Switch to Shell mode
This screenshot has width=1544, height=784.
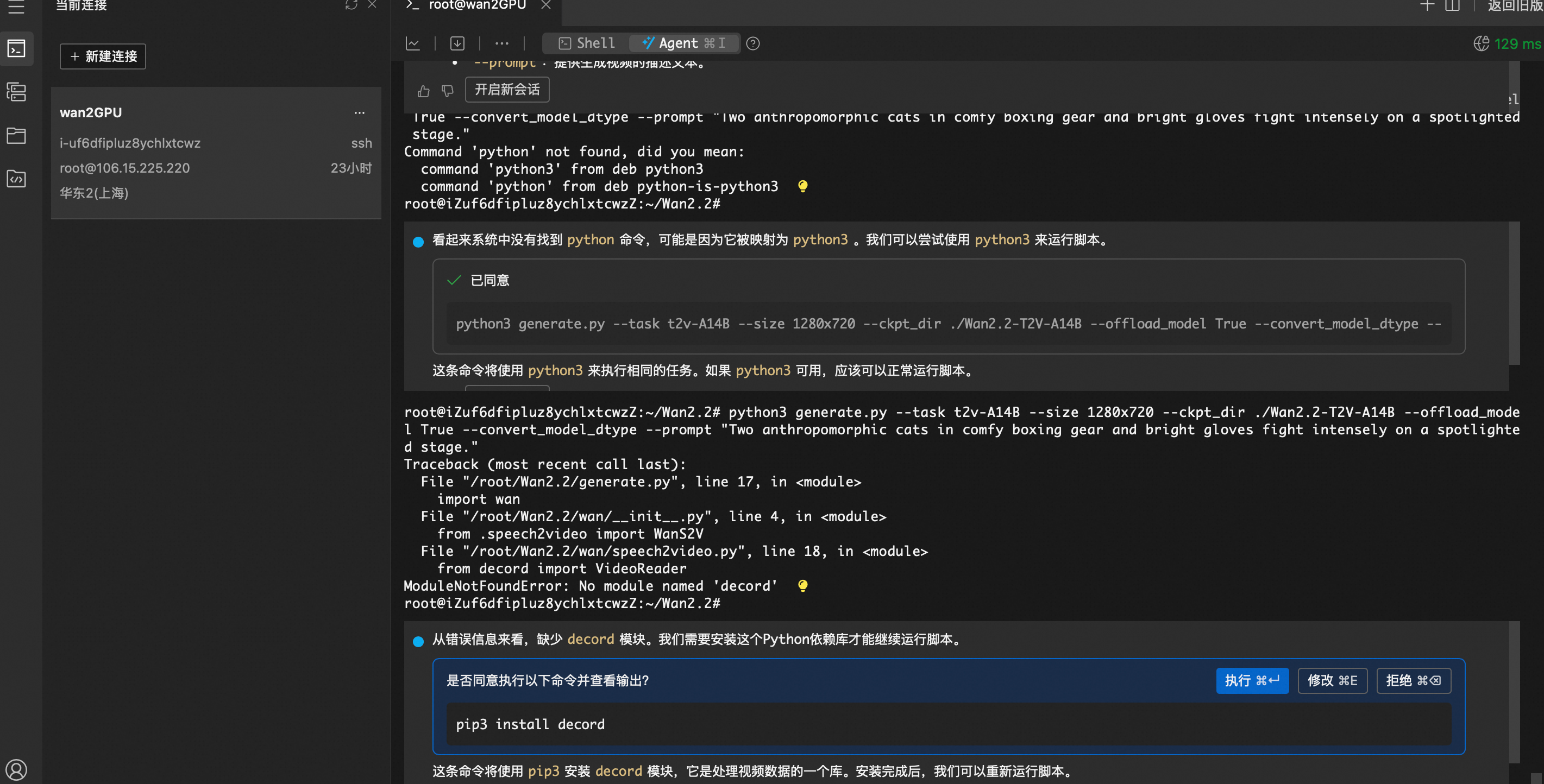pos(586,43)
